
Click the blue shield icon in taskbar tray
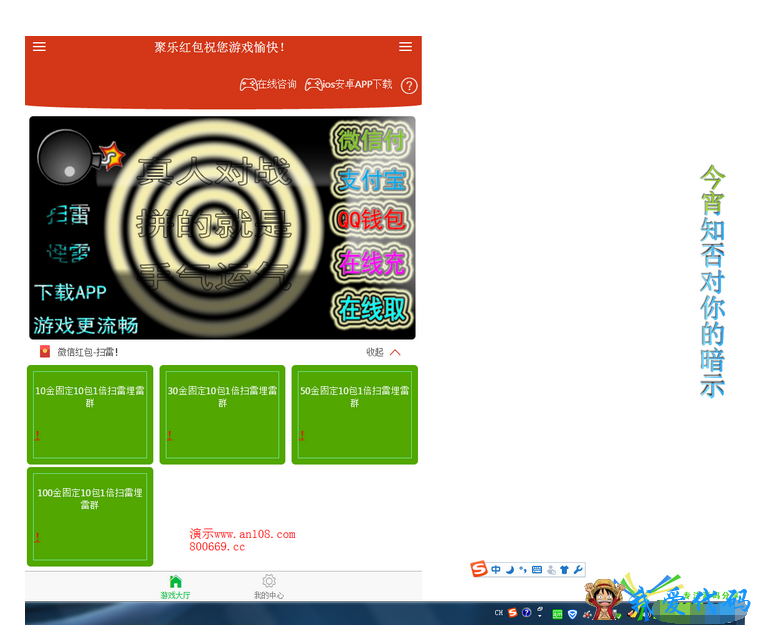click(x=572, y=614)
